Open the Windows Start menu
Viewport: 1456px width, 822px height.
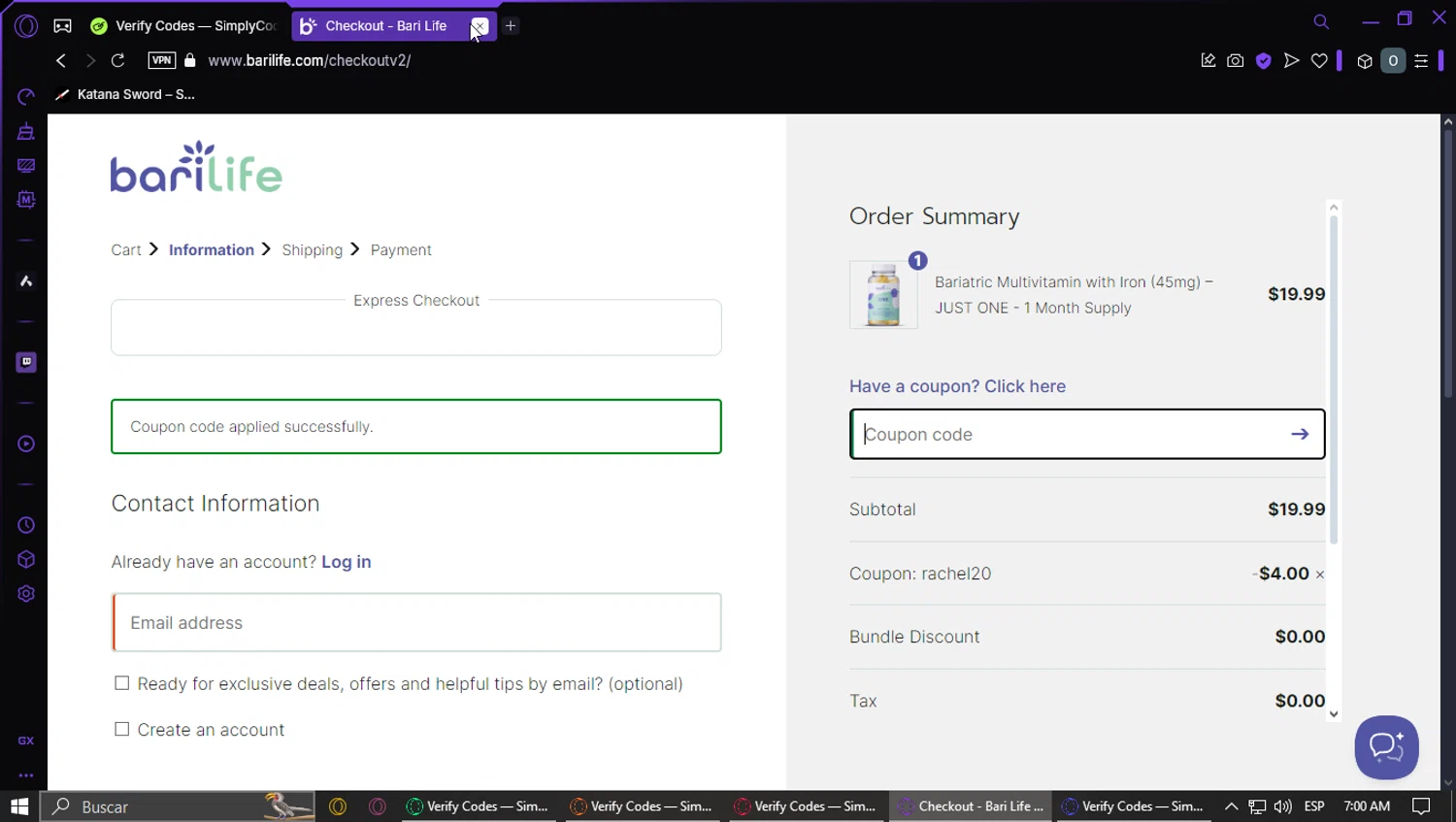coord(19,806)
